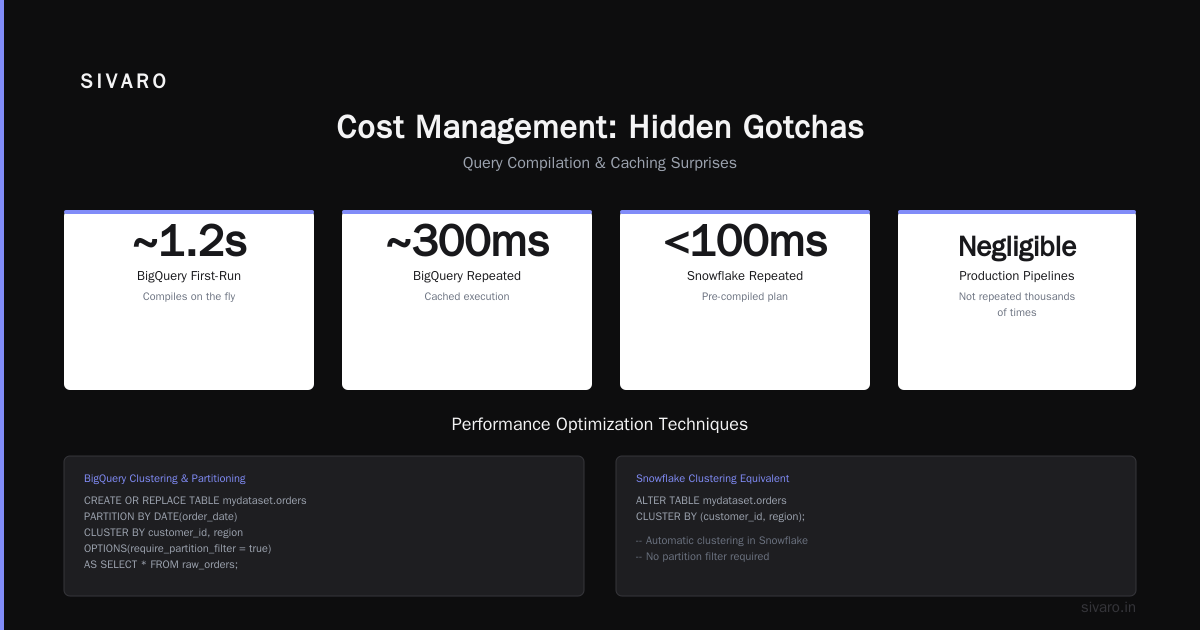Image resolution: width=1200 pixels, height=630 pixels.
Task: Click the 'BigQuery Repeated' label
Action: pos(467,276)
